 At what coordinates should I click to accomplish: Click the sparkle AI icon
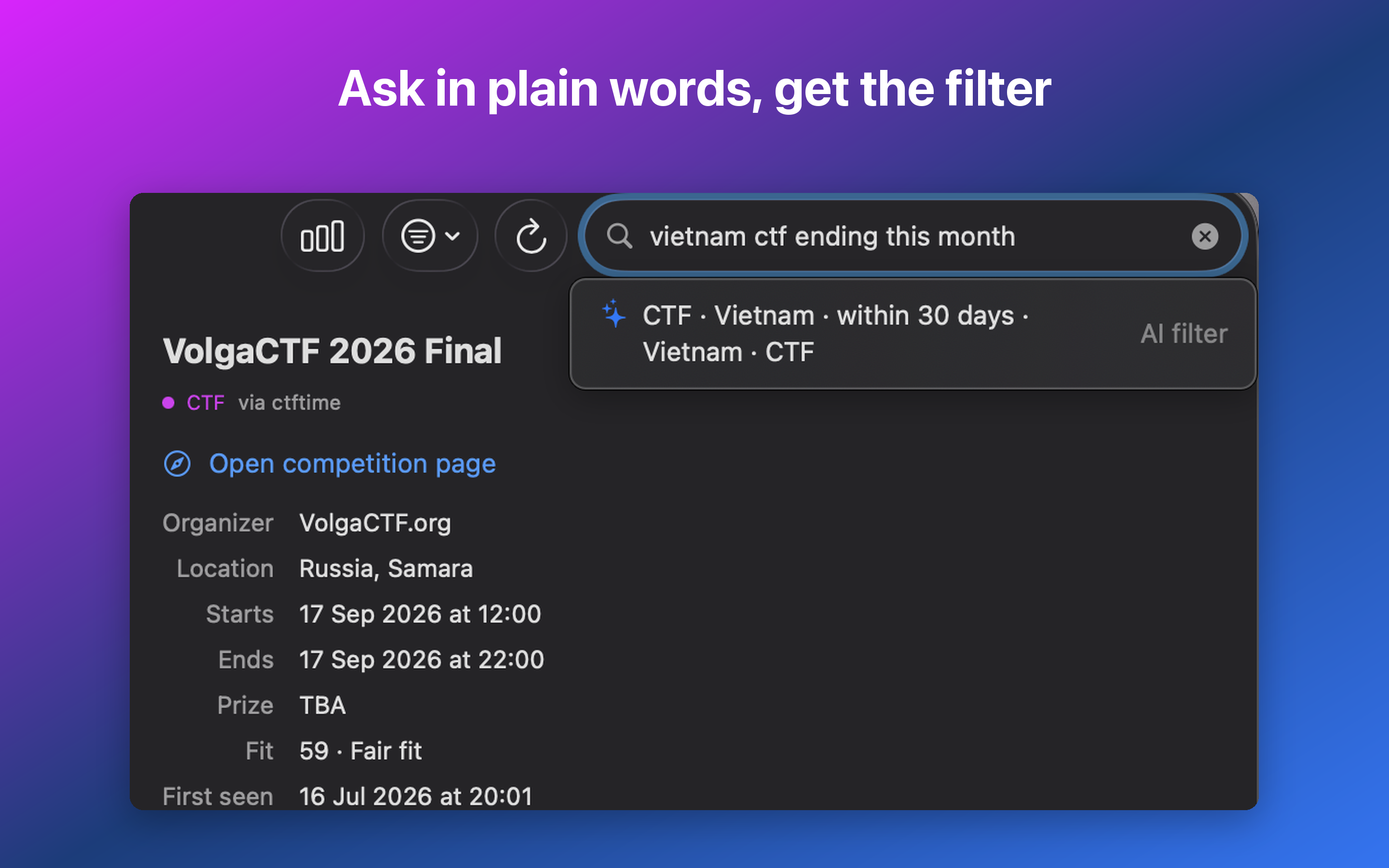(x=613, y=314)
